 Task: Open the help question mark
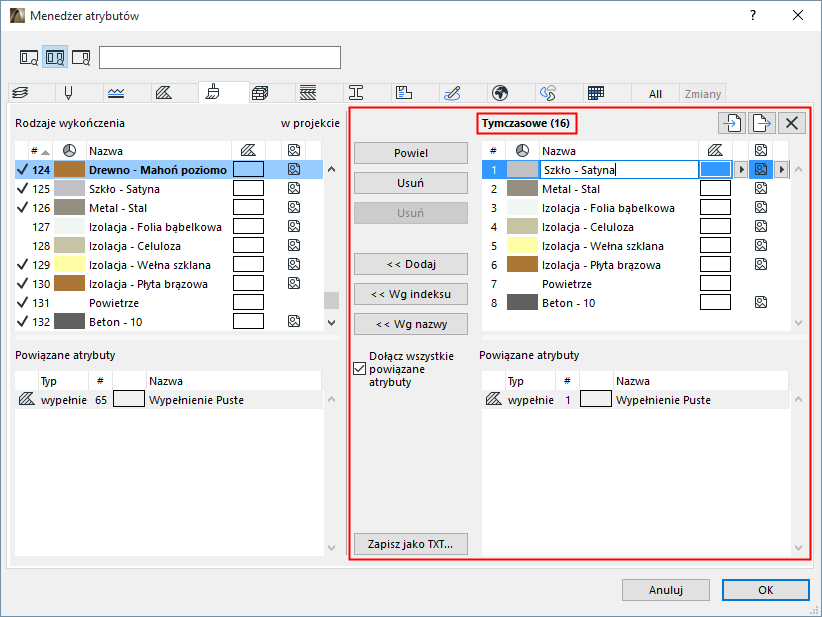(753, 16)
